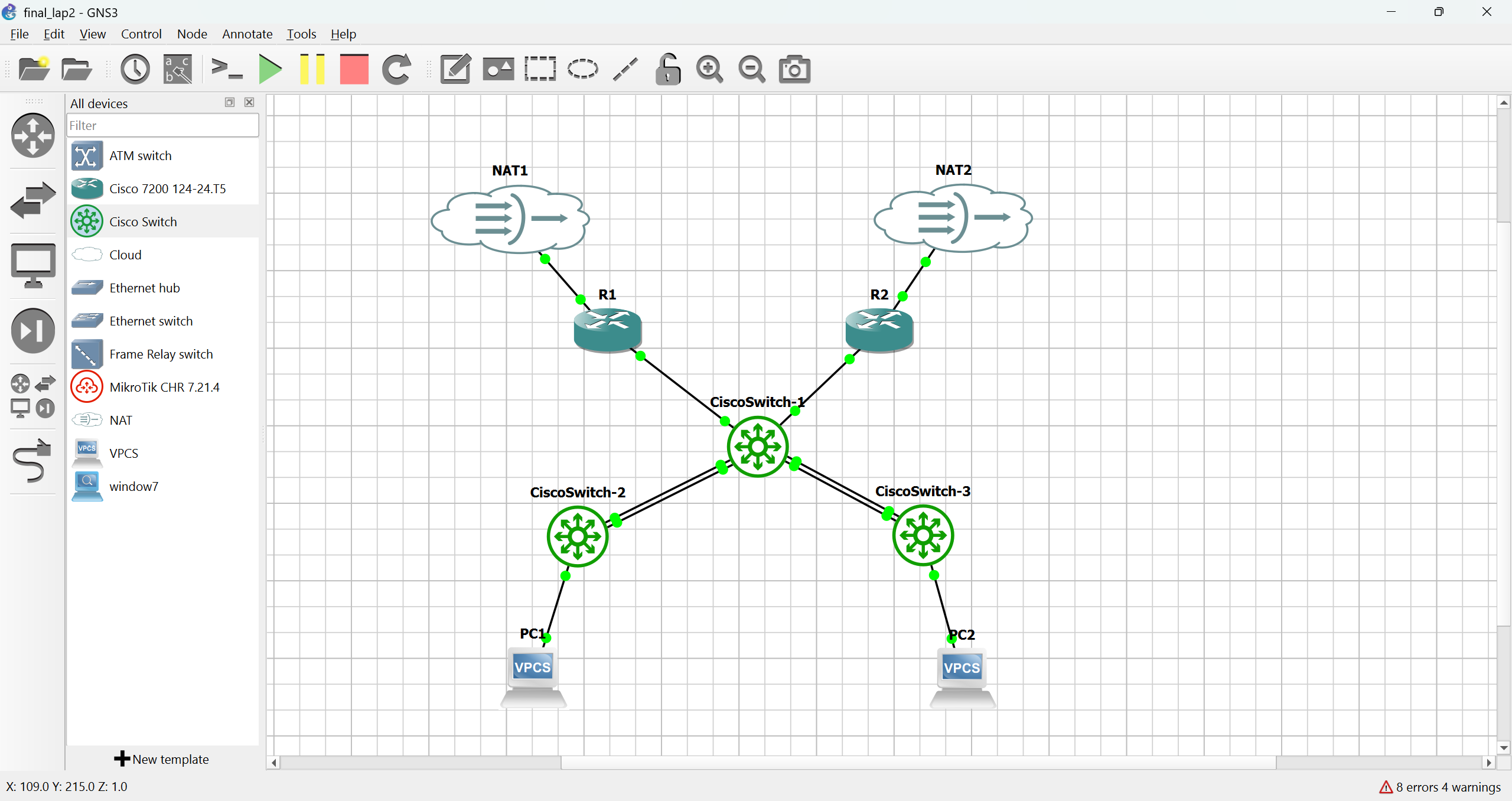Browse end devices monitor icon
This screenshot has width=1512, height=801.
(33, 265)
